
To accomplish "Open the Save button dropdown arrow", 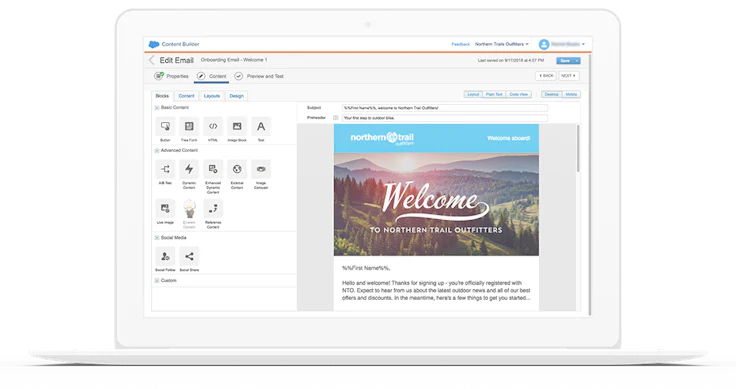I will pyautogui.click(x=577, y=61).
